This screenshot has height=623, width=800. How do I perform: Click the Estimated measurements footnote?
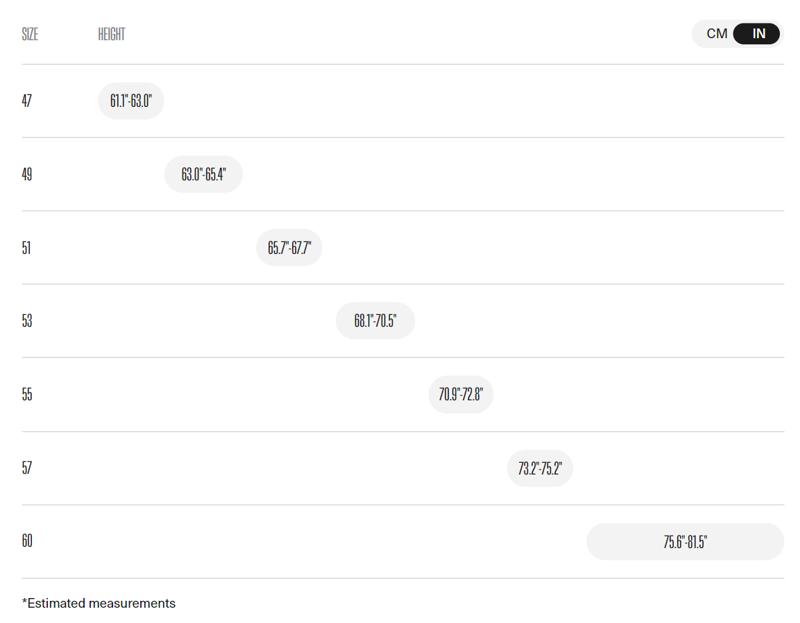coord(99,603)
